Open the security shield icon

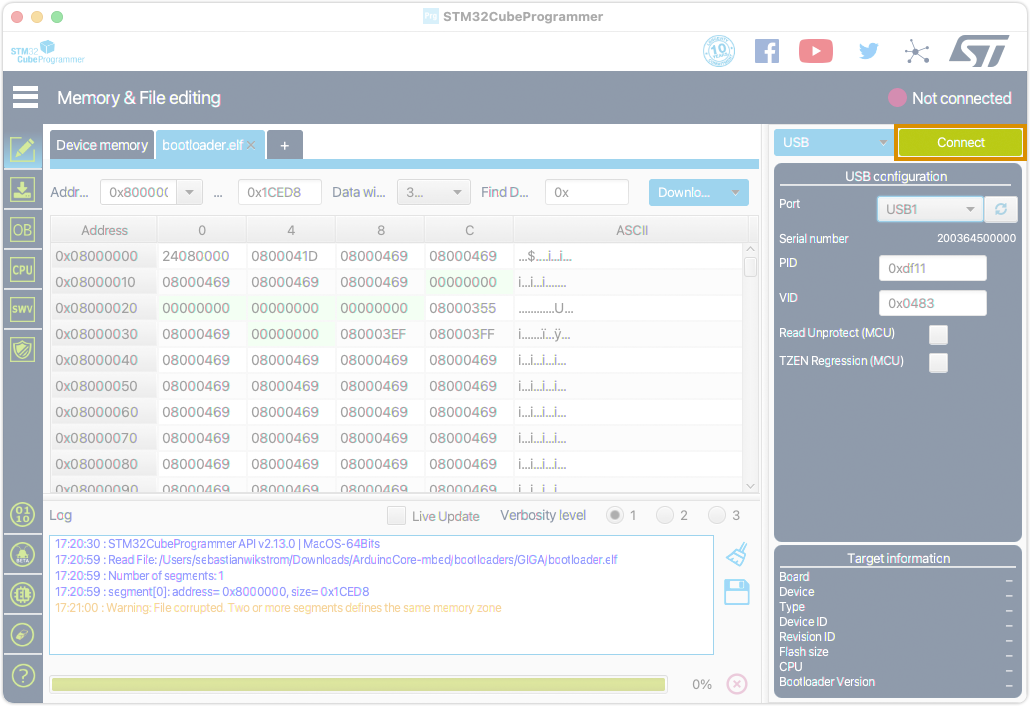pos(22,349)
